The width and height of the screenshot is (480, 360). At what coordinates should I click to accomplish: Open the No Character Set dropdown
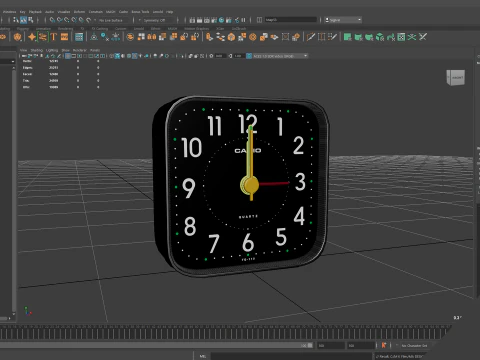pos(414,346)
